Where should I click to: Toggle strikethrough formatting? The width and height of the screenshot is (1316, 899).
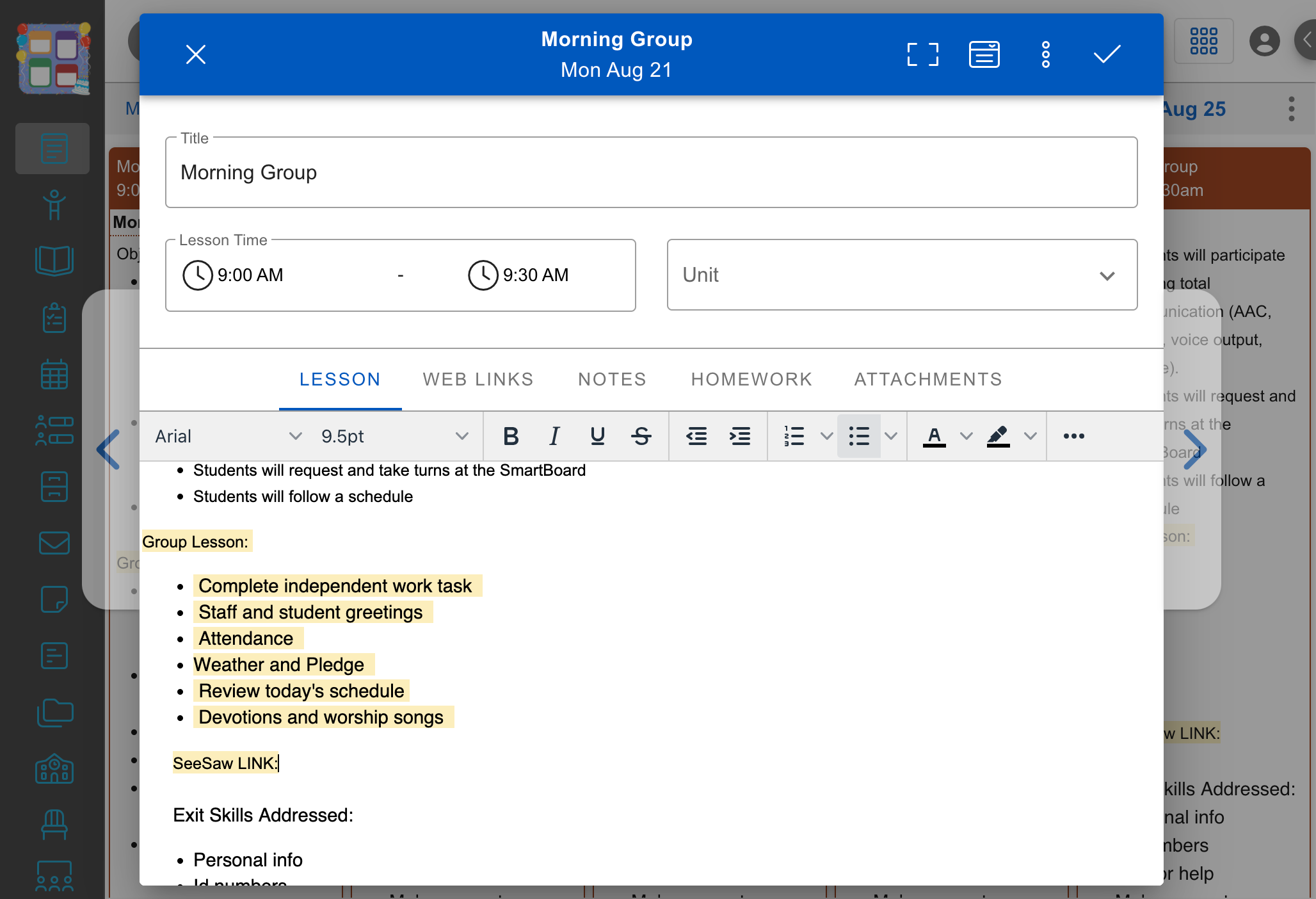(641, 436)
